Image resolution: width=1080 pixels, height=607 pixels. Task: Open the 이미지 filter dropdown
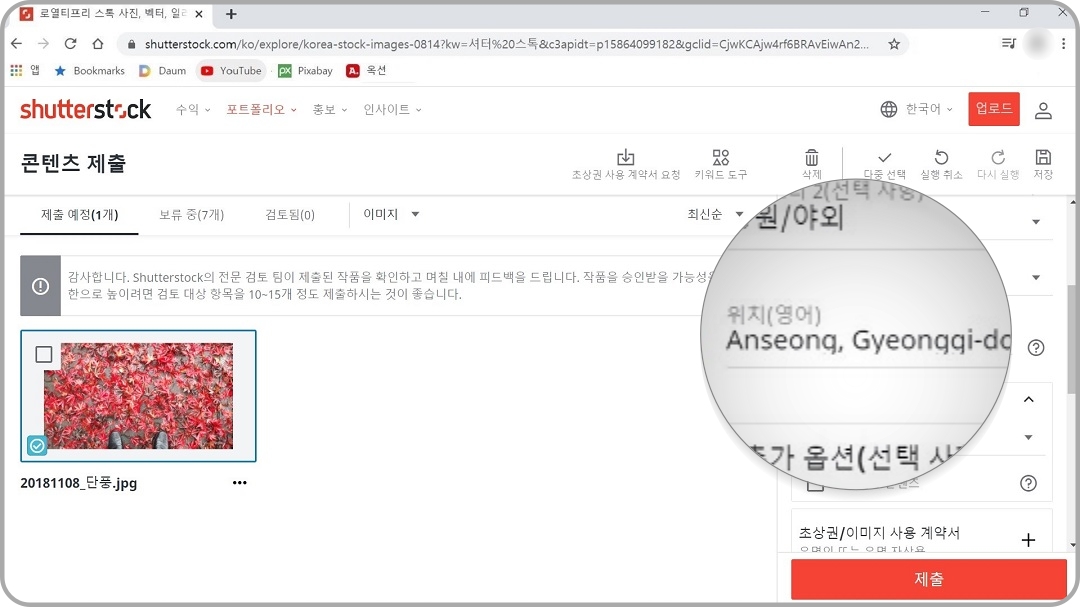[390, 213]
